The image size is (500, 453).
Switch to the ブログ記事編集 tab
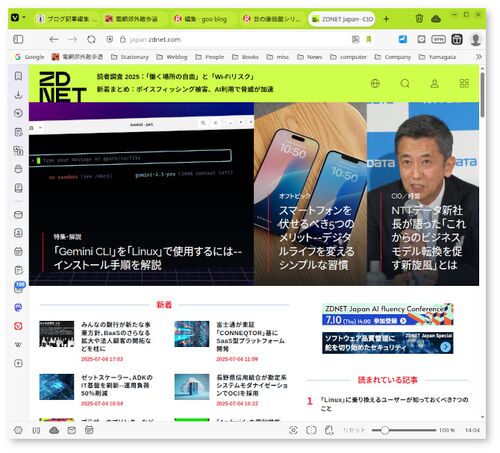(67, 19)
